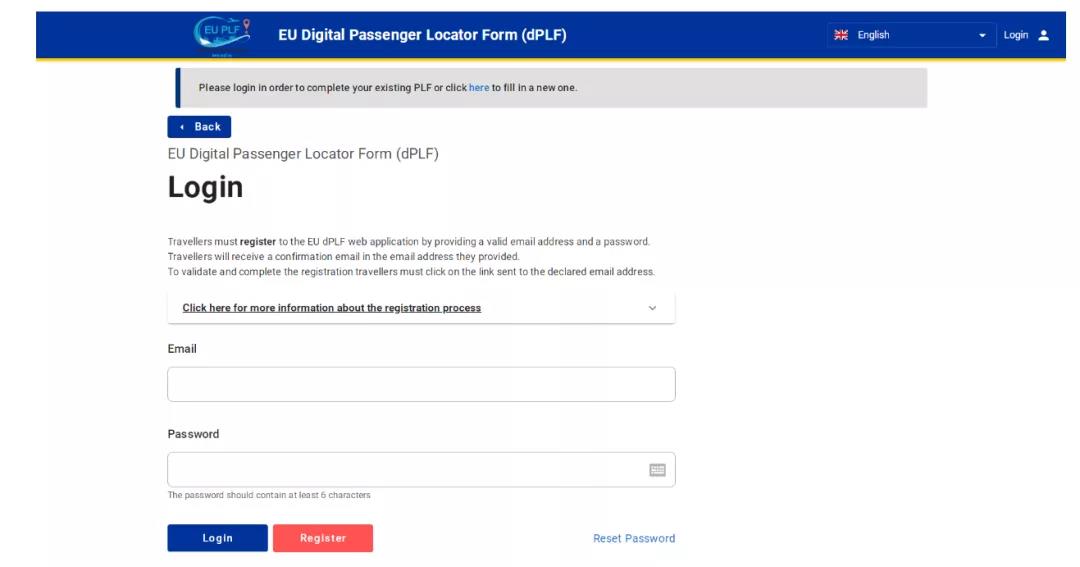Click the header title EU Digital Passenger Locator Form
Viewport: 1080px width, 567px height.
pos(422,35)
